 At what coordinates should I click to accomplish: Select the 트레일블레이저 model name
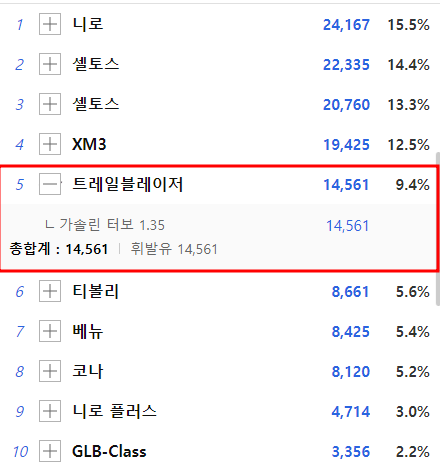(128, 184)
